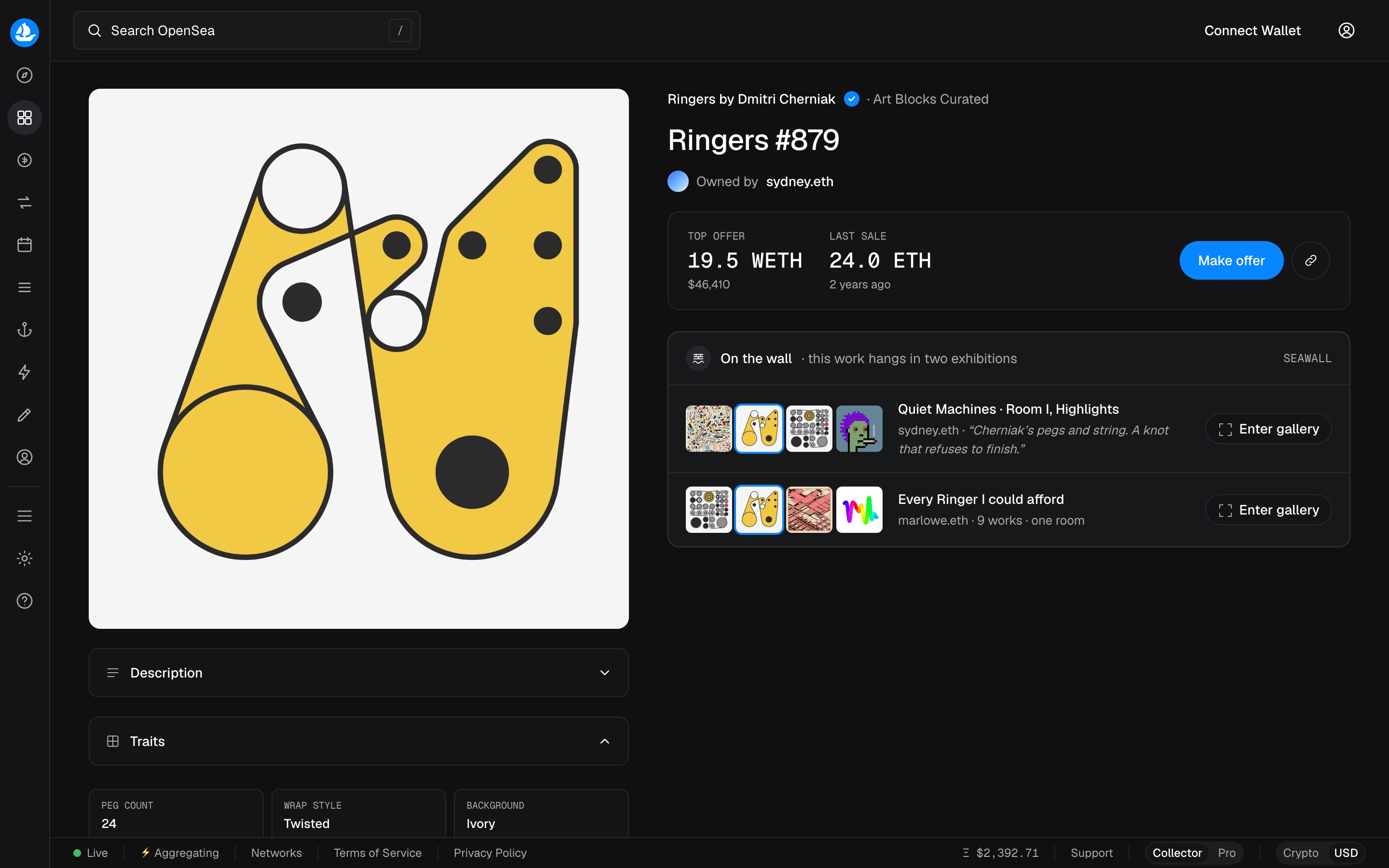Open the profile icon in sidebar
Image resolution: width=1389 pixels, height=868 pixels.
(x=25, y=457)
